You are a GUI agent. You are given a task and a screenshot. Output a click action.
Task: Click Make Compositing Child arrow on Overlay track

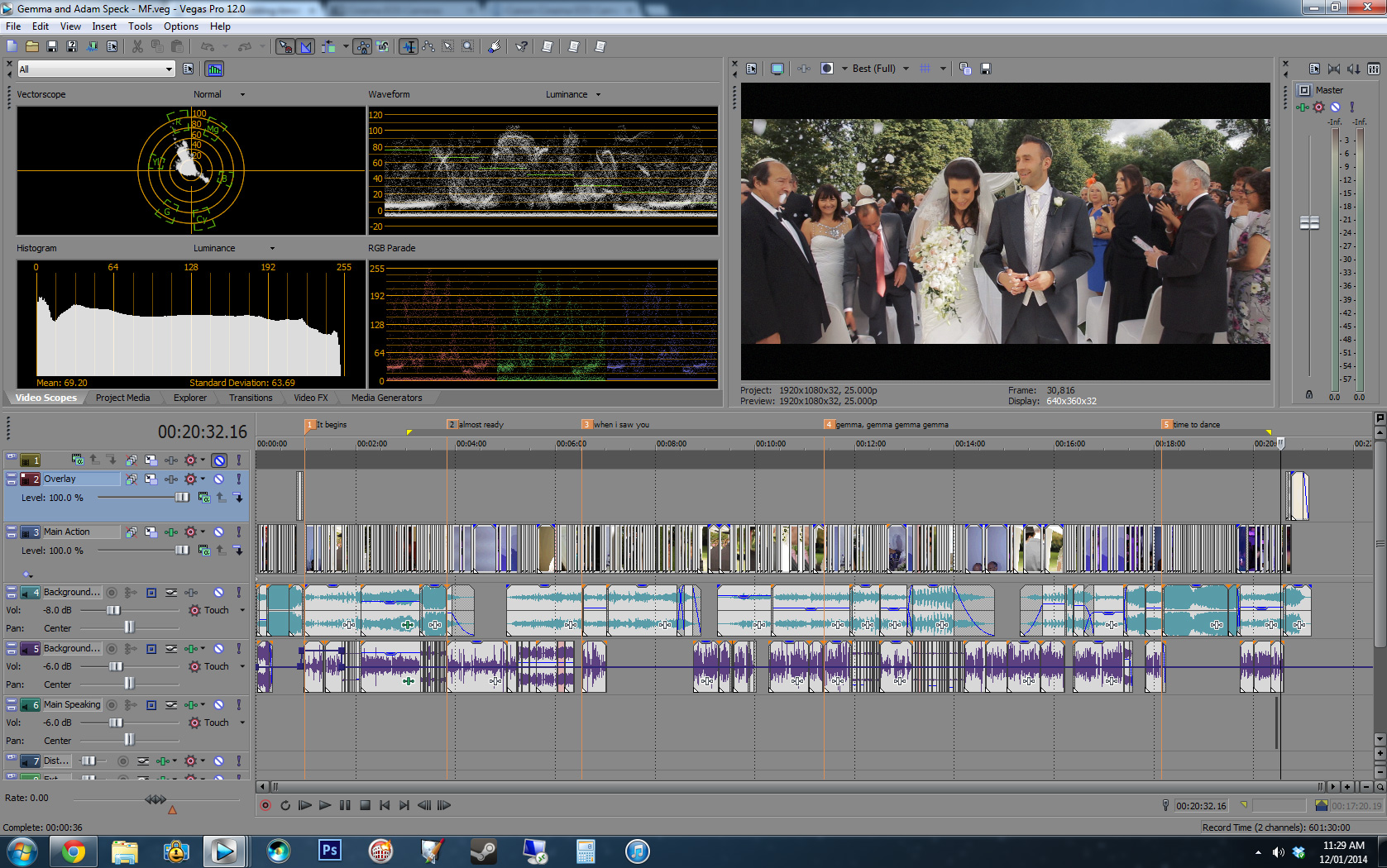pos(238,498)
